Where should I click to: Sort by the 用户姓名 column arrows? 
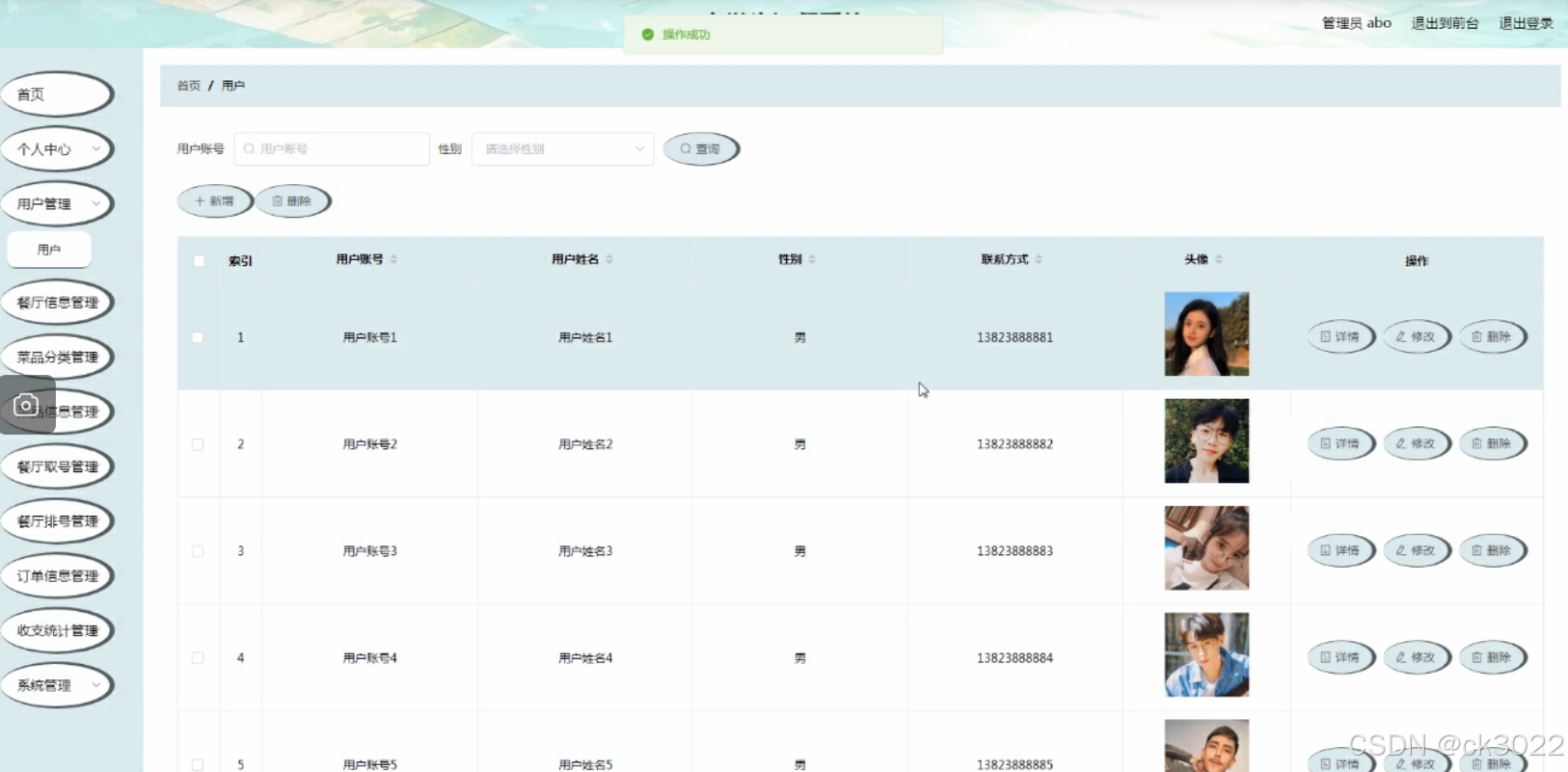tap(609, 259)
